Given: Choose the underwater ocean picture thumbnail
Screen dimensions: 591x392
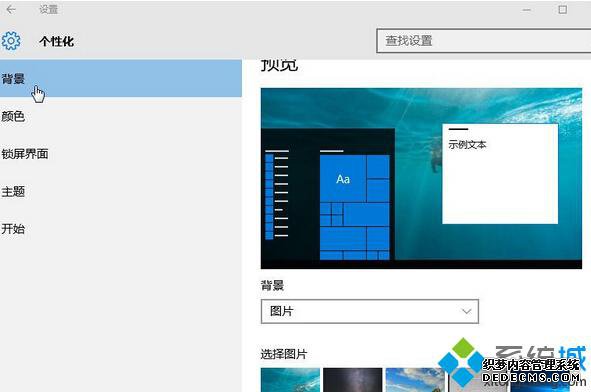Looking at the screenshot, I should [x=290, y=380].
